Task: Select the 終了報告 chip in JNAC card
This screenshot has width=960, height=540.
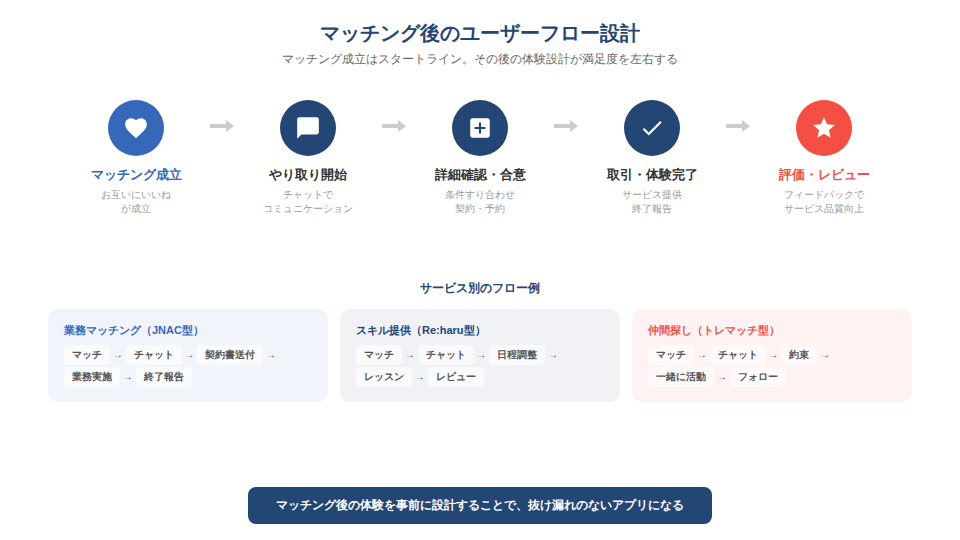Action: coord(164,377)
